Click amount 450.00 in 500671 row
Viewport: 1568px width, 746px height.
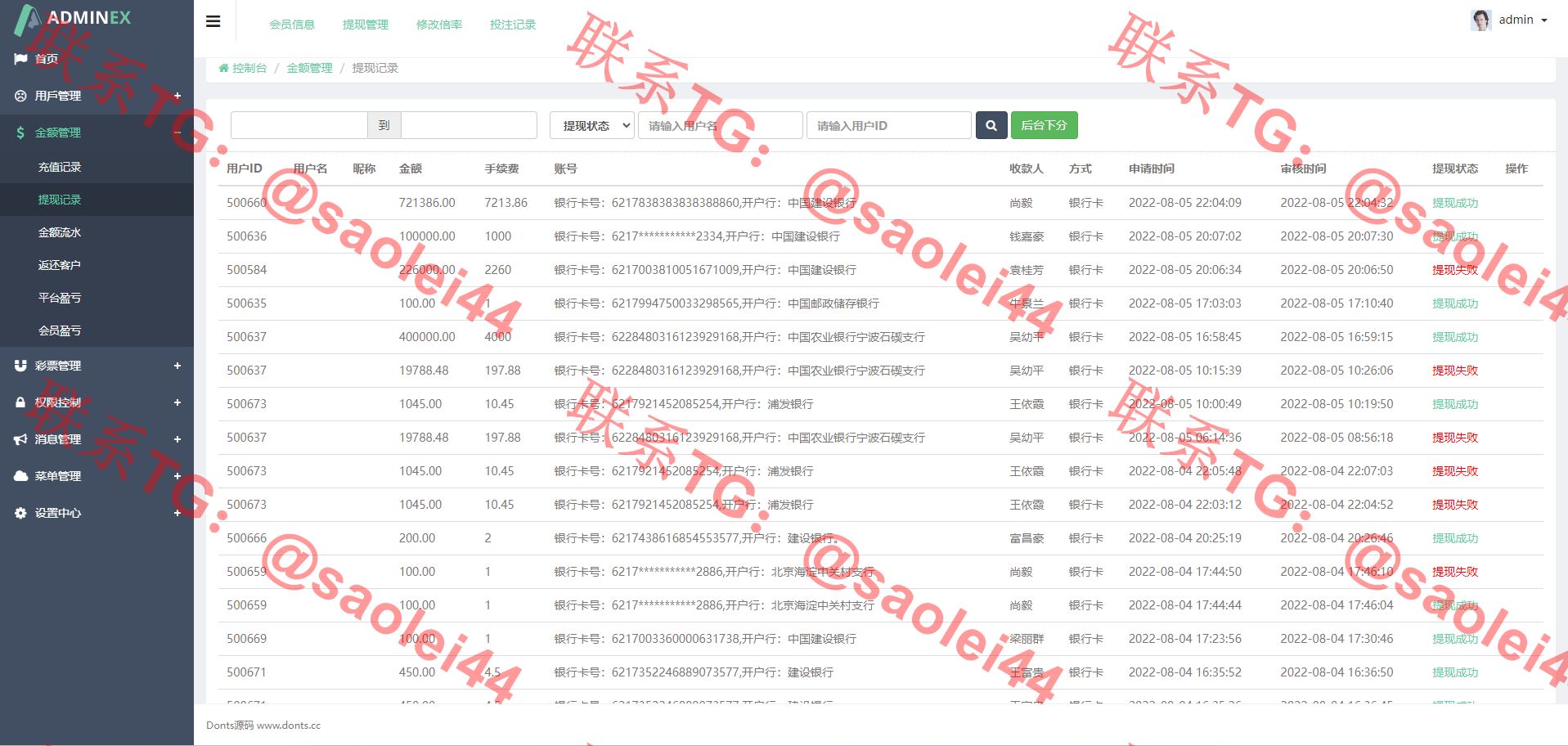417,672
